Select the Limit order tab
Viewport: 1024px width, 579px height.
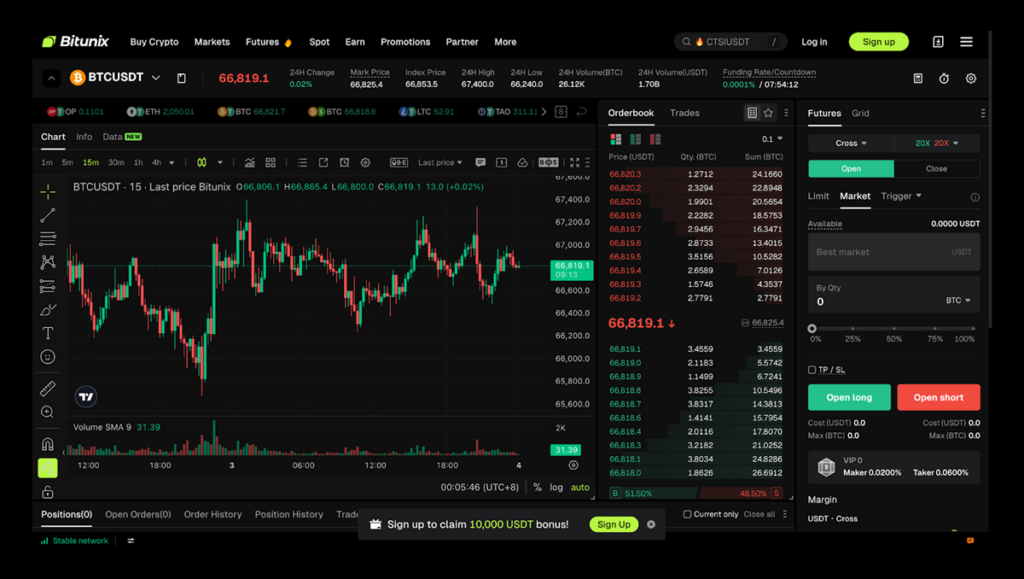click(818, 196)
